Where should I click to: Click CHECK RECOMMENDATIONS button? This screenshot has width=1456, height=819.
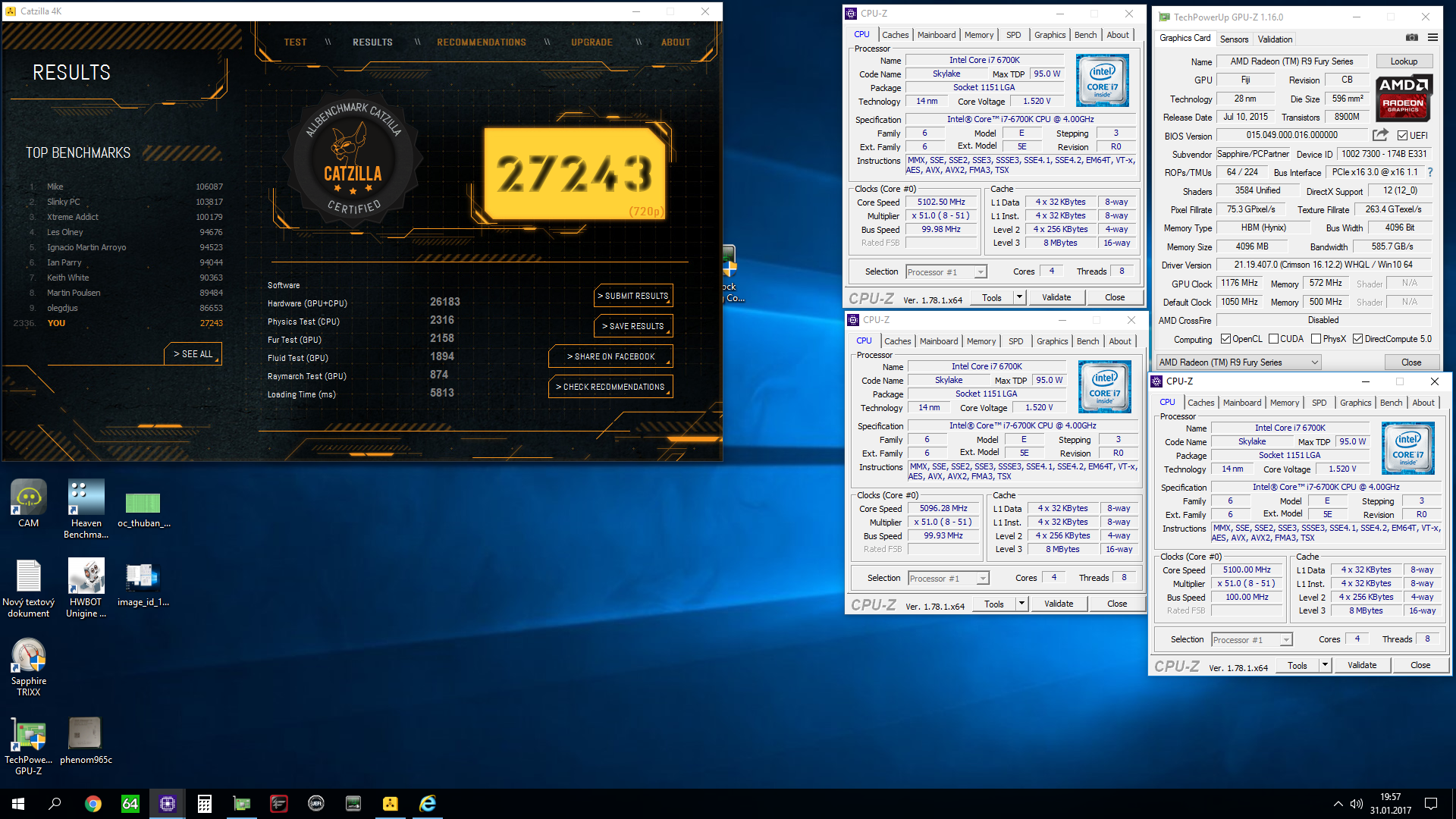point(610,387)
